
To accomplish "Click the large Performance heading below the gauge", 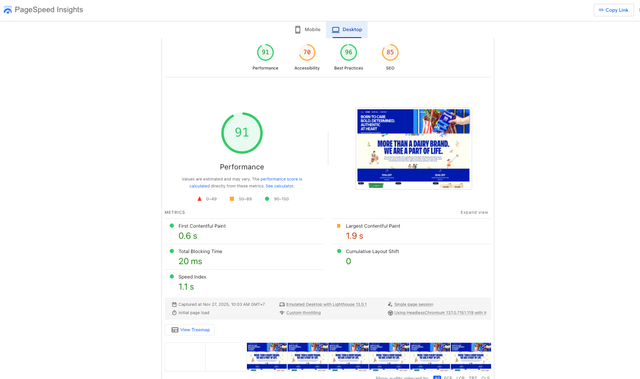I will point(242,167).
